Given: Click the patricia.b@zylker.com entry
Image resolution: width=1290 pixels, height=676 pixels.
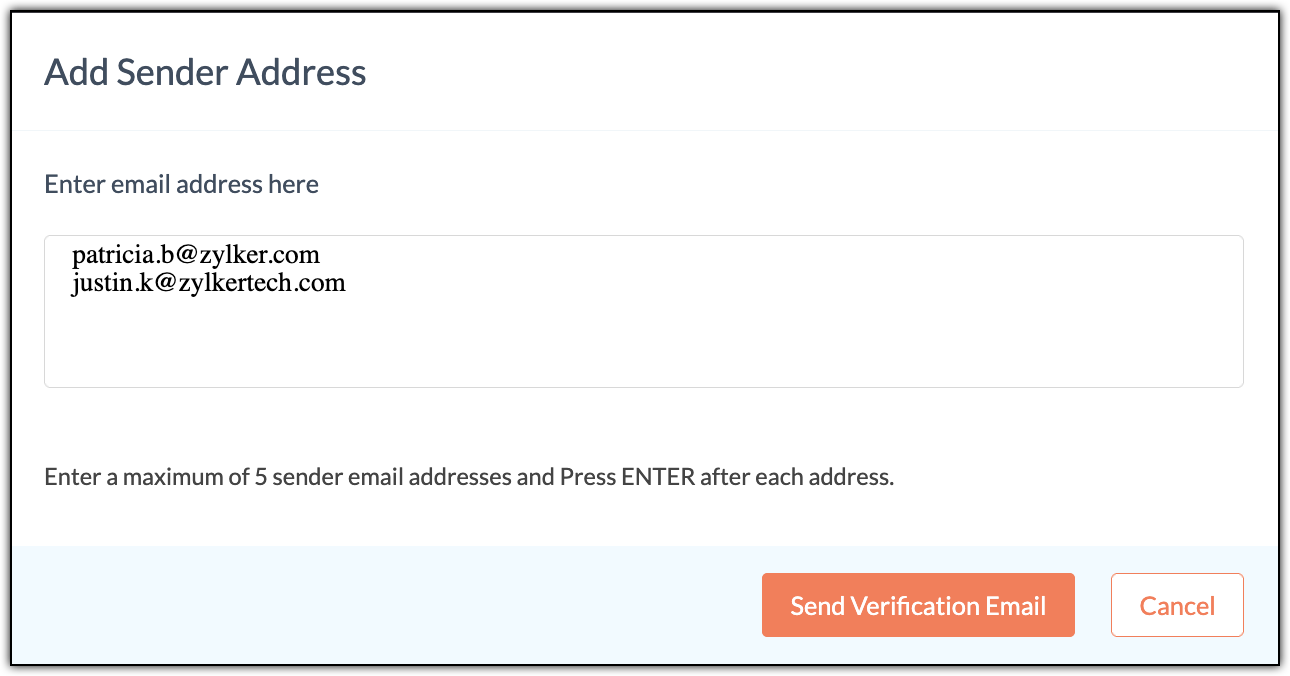Looking at the screenshot, I should click(196, 256).
